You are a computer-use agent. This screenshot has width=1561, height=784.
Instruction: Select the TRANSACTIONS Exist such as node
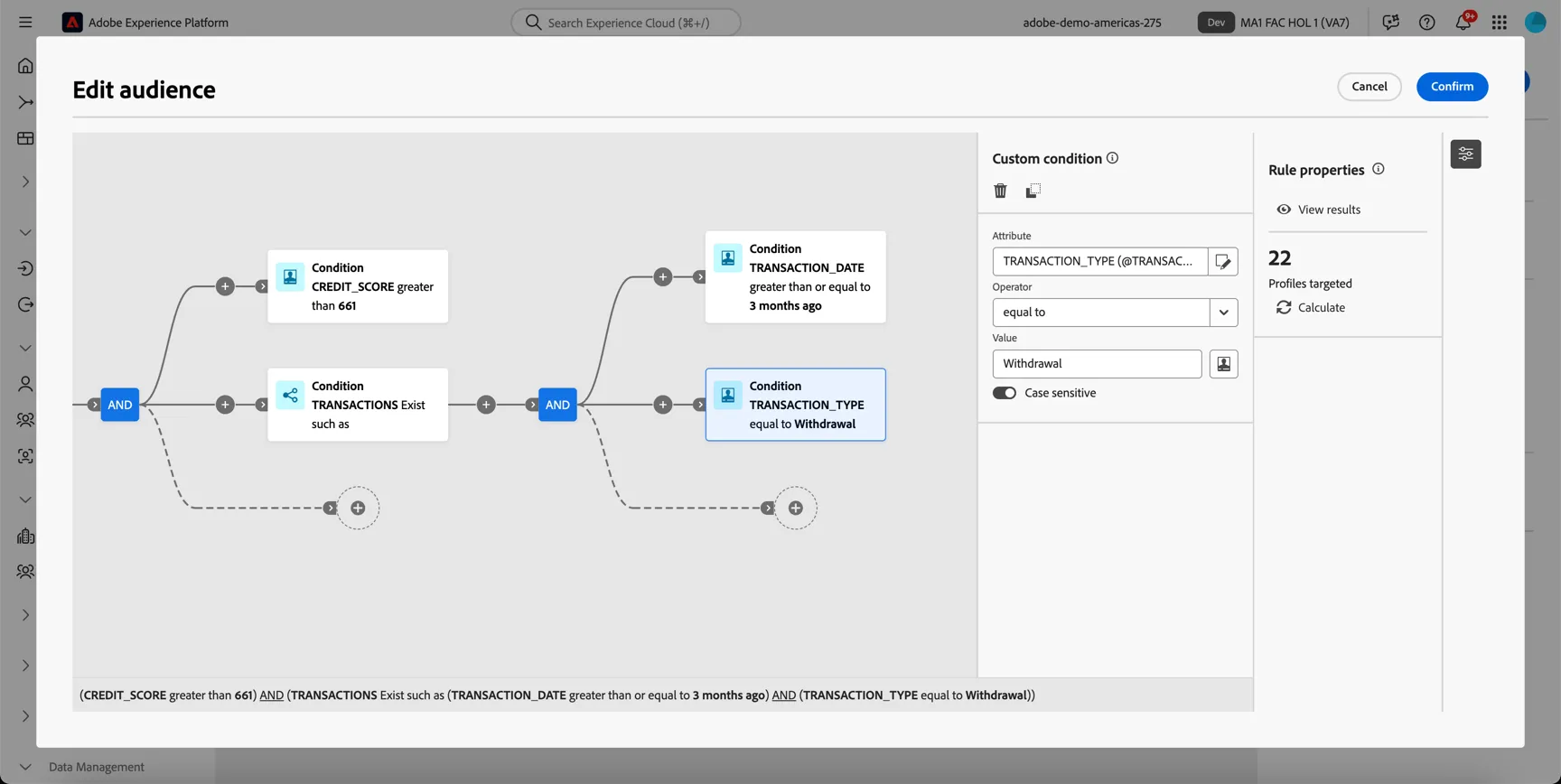point(358,405)
